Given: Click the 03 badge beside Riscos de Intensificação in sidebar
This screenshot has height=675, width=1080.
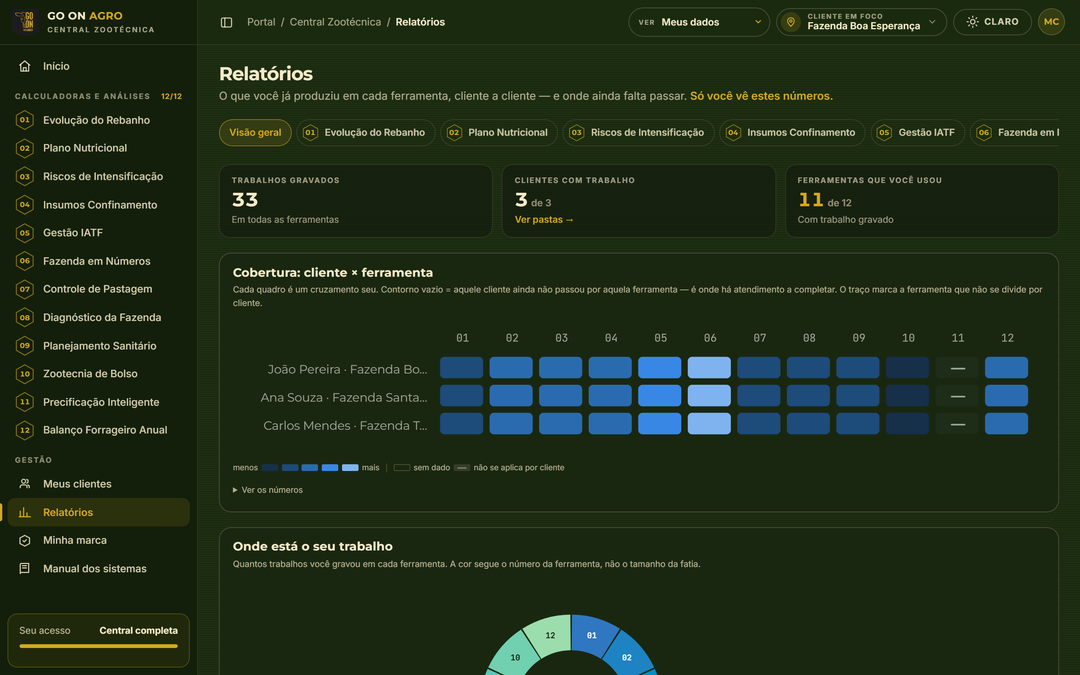Looking at the screenshot, I should [25, 176].
